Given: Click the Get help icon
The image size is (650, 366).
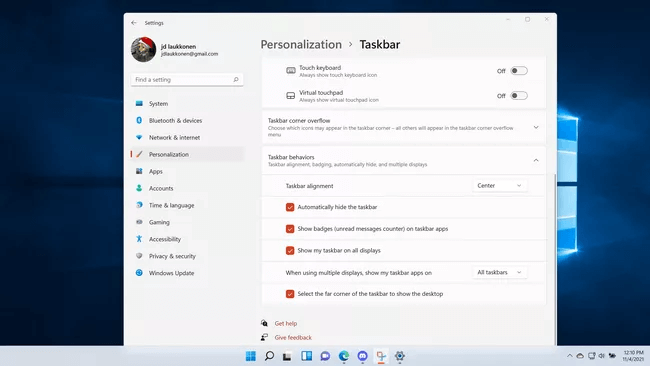Looking at the screenshot, I should click(x=264, y=323).
